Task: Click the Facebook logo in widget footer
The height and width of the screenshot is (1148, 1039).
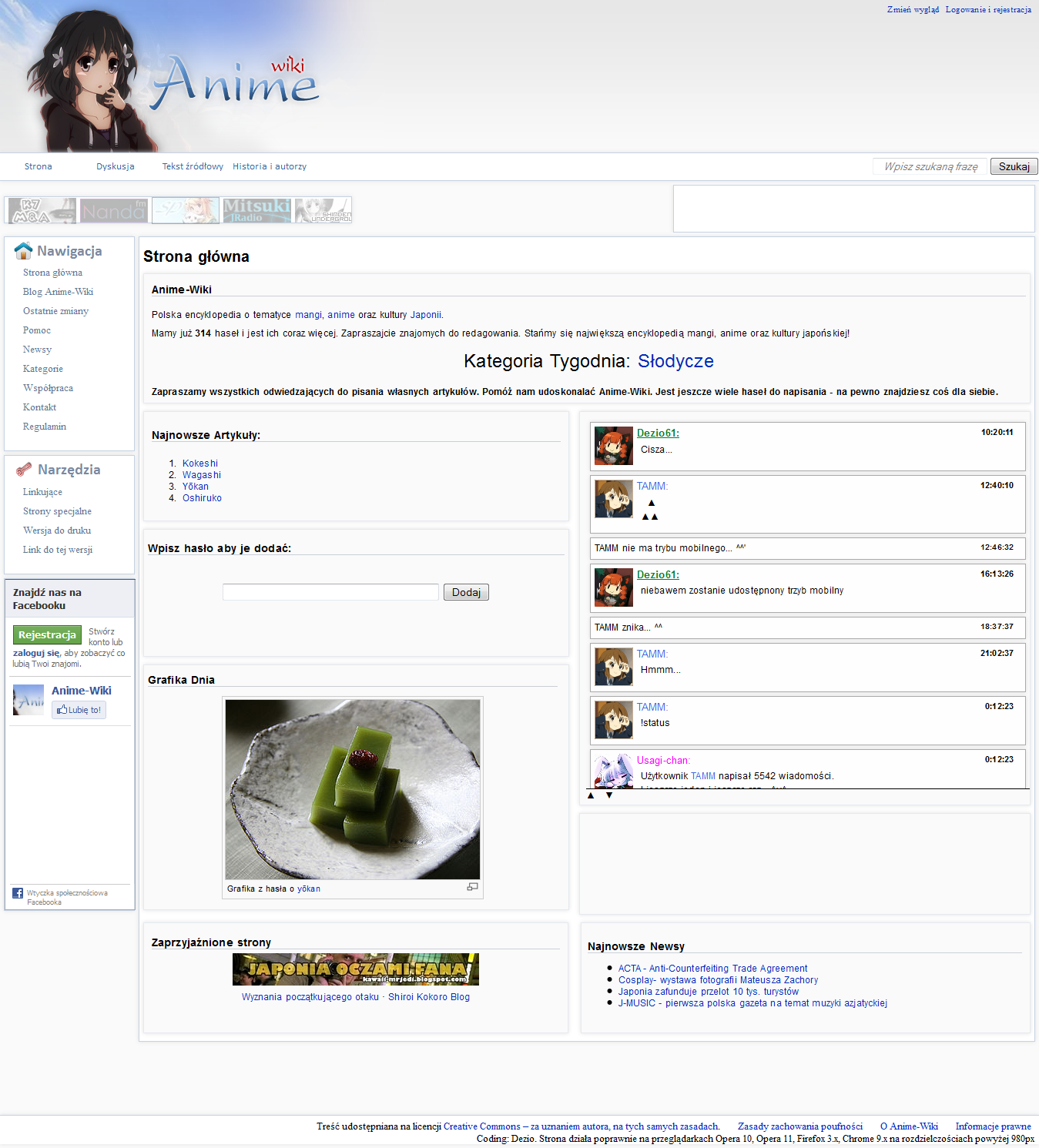Action: coord(18,893)
